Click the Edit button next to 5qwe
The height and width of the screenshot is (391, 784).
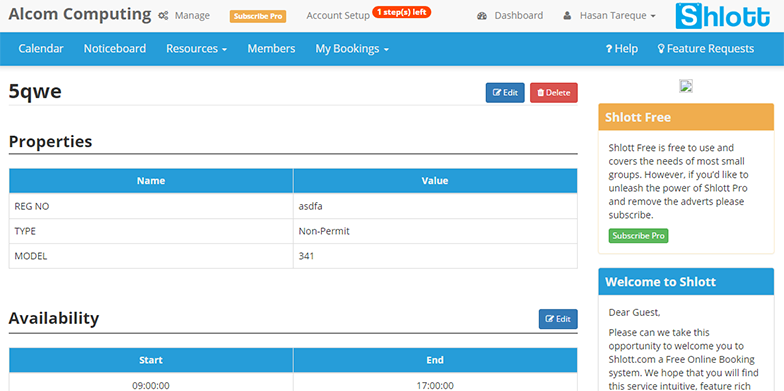(x=505, y=93)
